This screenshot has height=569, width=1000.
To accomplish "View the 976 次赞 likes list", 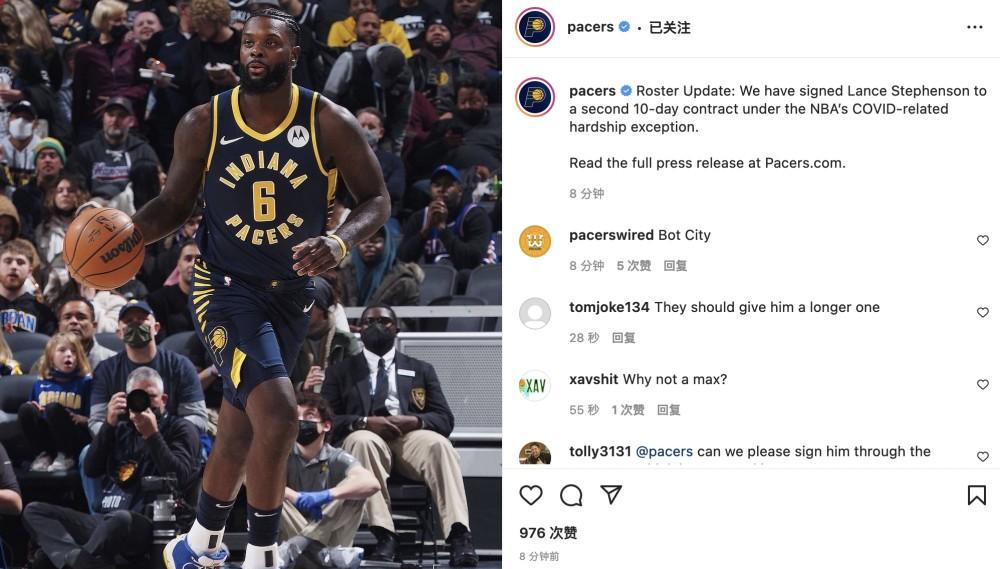I will tap(548, 533).
